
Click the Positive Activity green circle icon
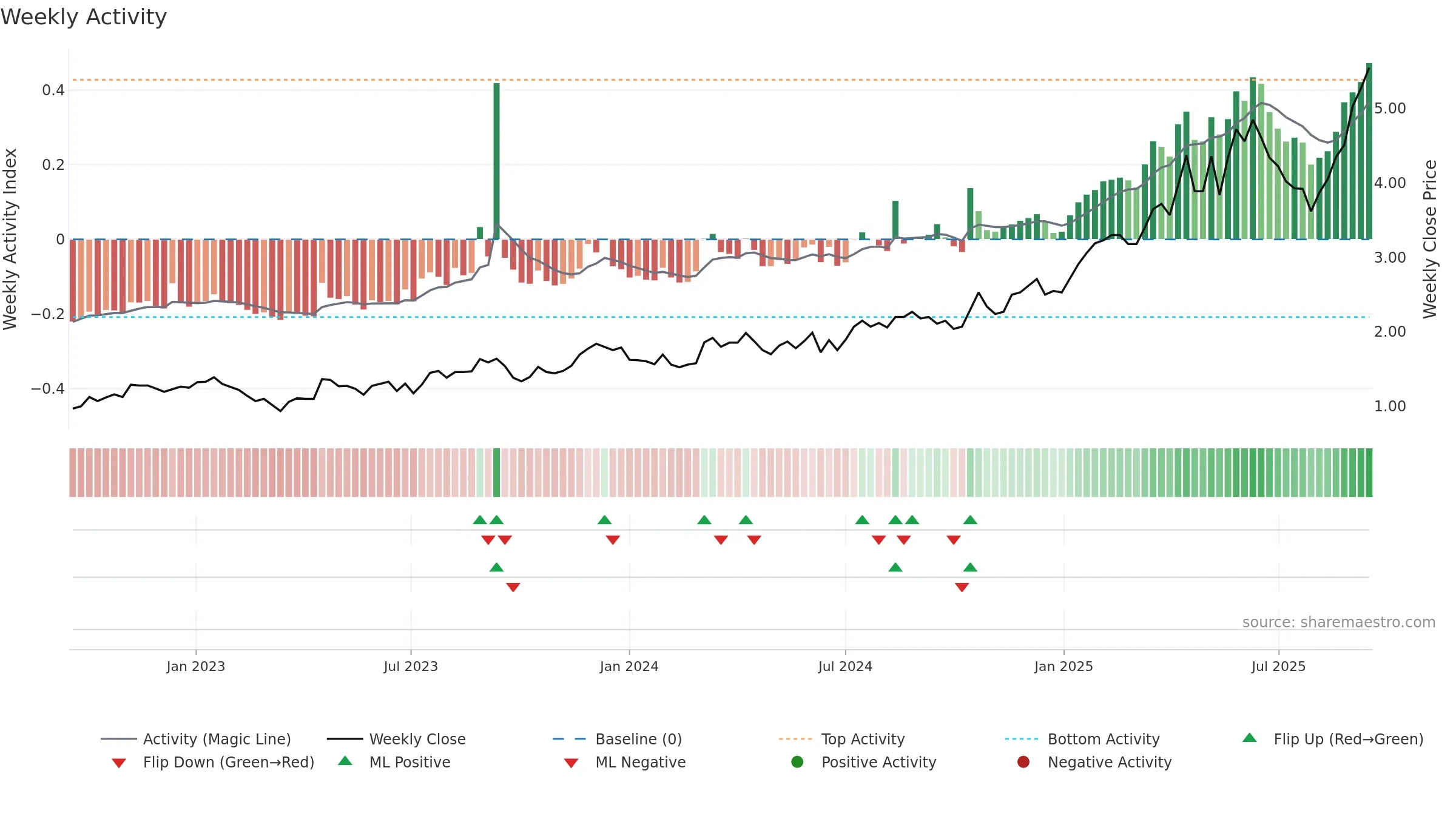point(797,761)
